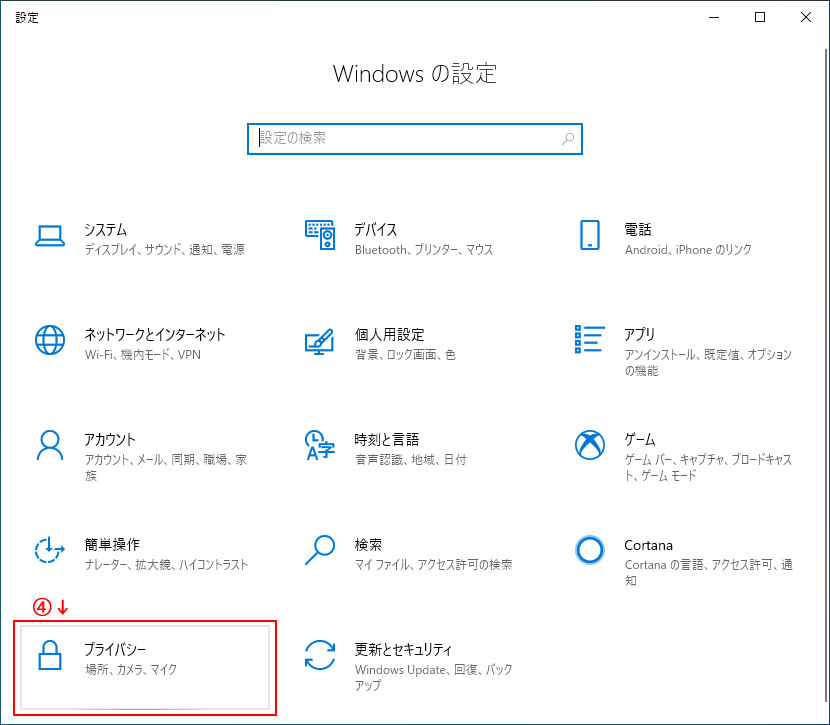This screenshot has height=725, width=830.
Task: Open the システム settings title
Action: (106, 230)
